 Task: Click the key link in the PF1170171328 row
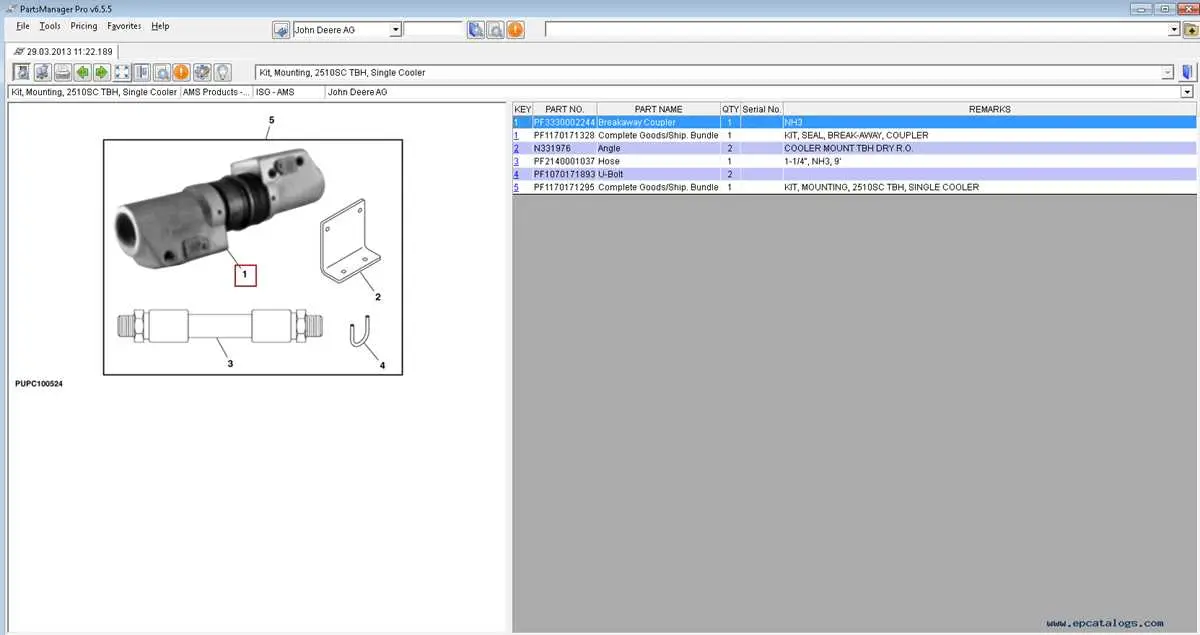(x=516, y=135)
